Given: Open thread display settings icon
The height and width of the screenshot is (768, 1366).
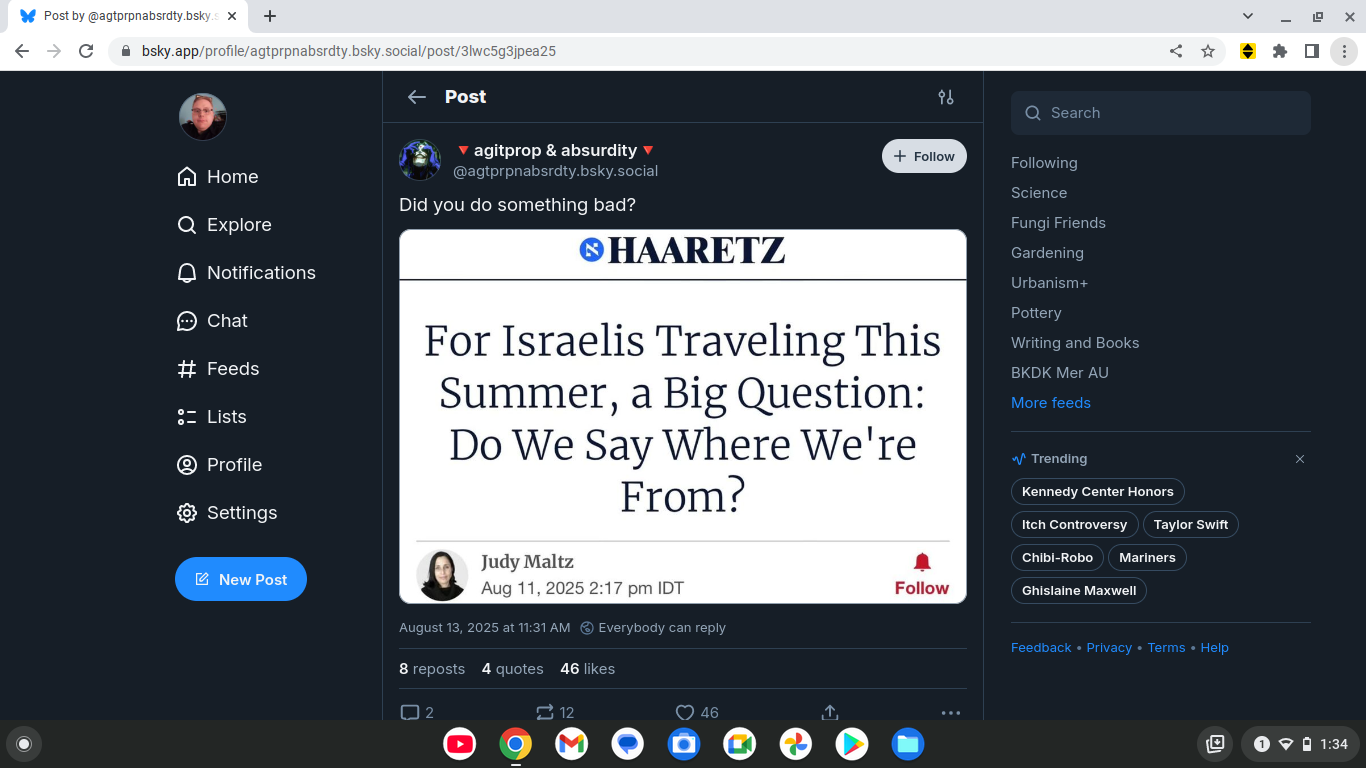Looking at the screenshot, I should [x=945, y=97].
